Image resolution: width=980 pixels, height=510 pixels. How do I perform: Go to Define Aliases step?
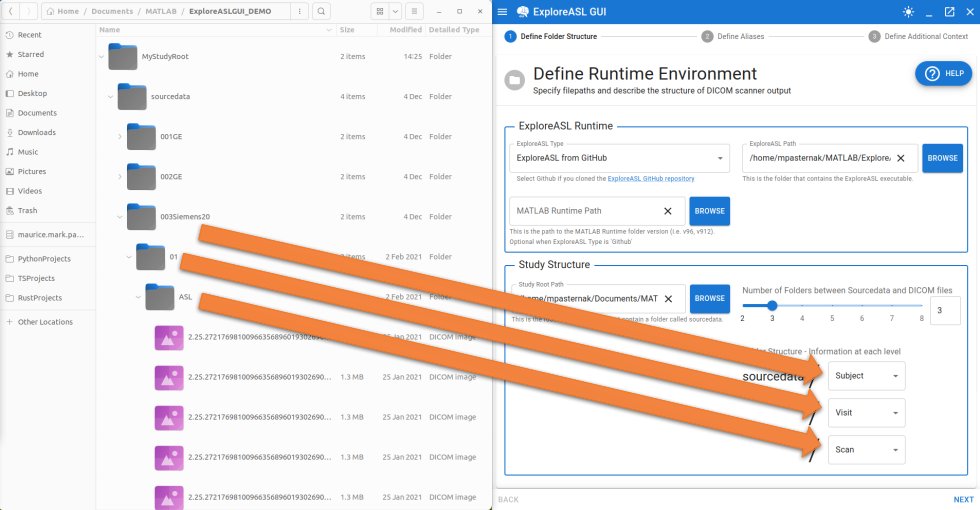732,36
